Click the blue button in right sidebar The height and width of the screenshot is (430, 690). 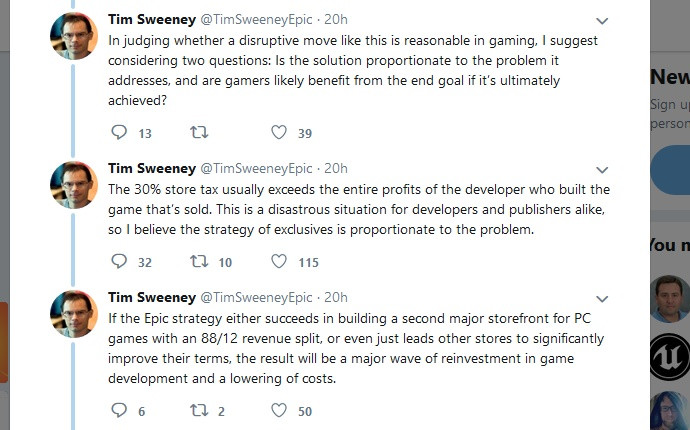click(x=670, y=172)
